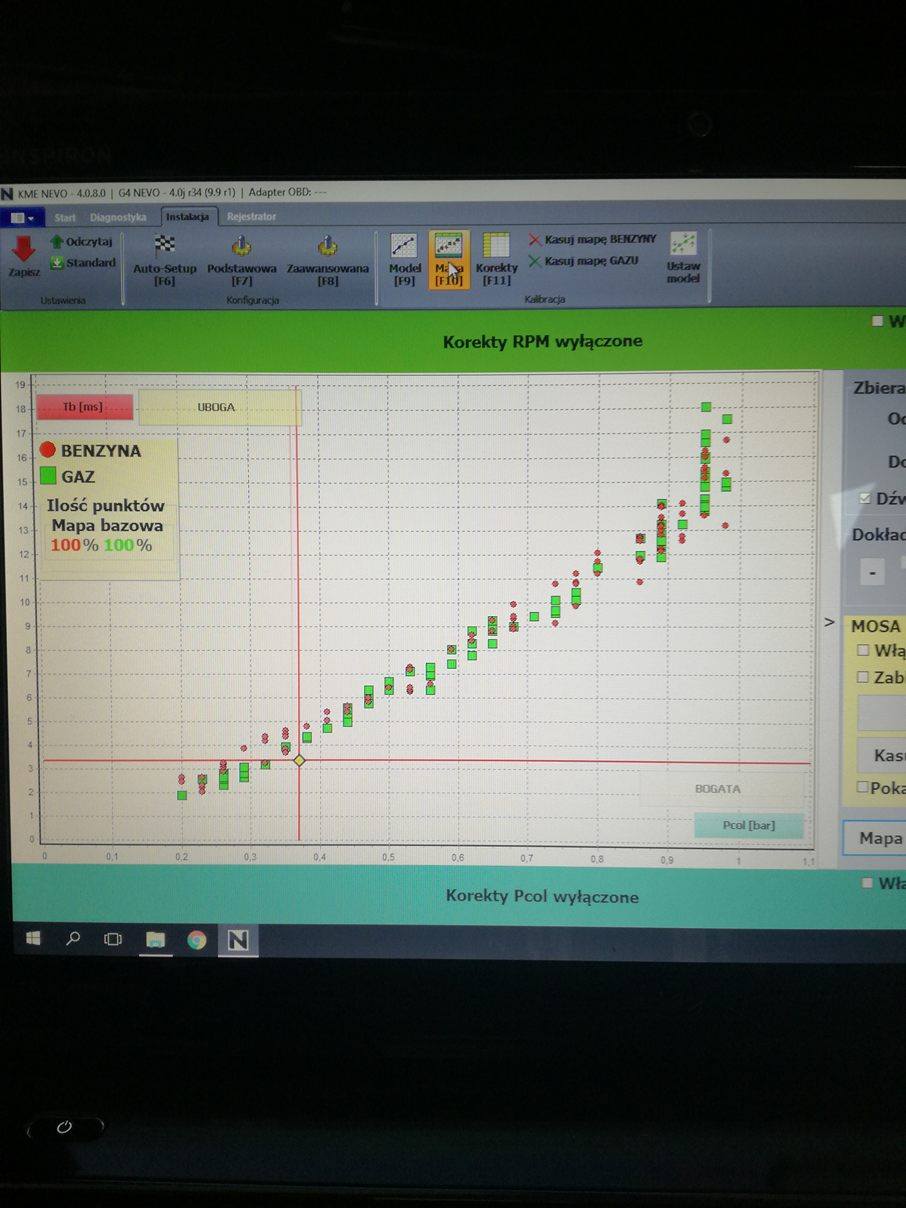Click the Odczytaj read icon
This screenshot has width=906, height=1208.
point(57,242)
